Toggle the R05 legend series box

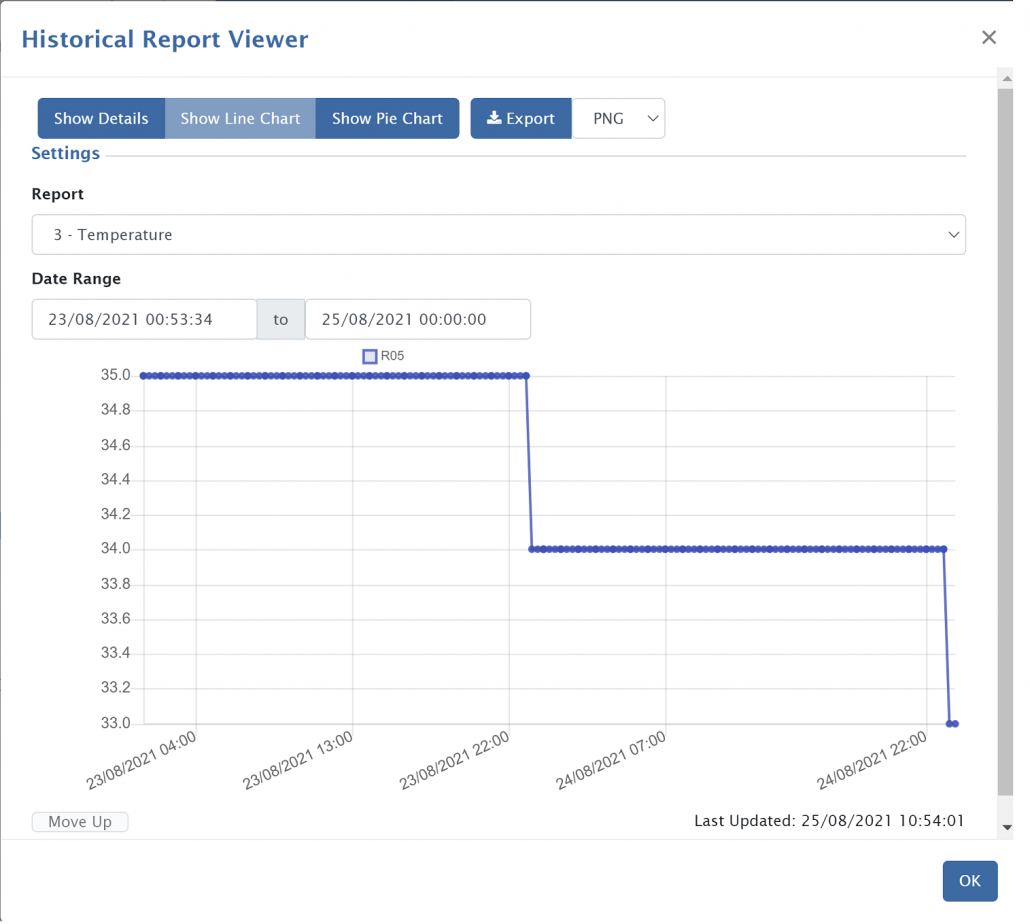(x=370, y=356)
